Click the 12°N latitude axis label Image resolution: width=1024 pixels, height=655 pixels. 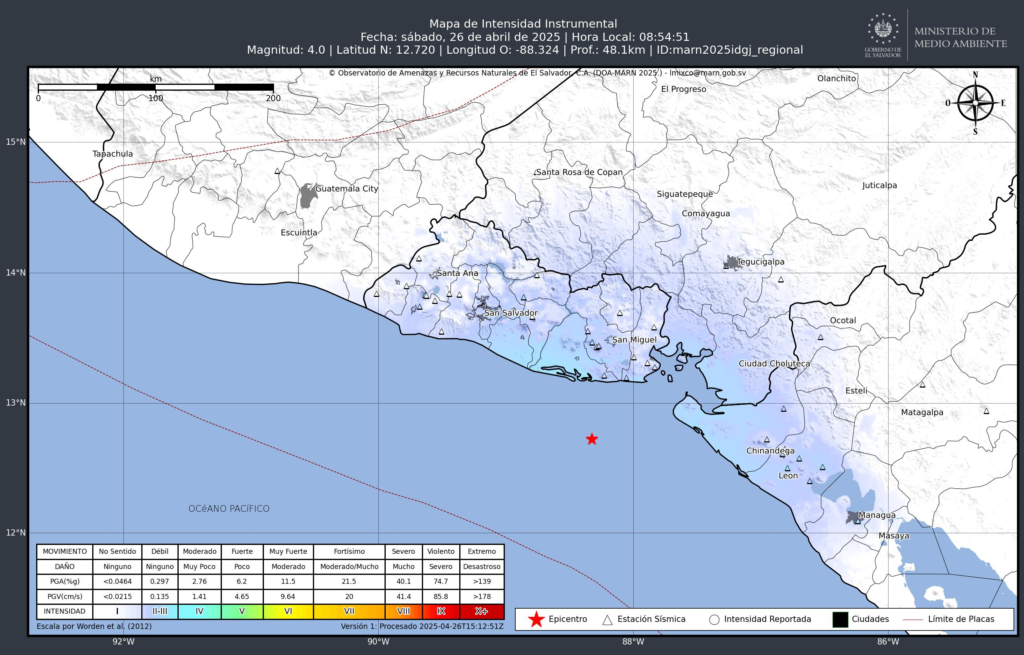click(16, 533)
